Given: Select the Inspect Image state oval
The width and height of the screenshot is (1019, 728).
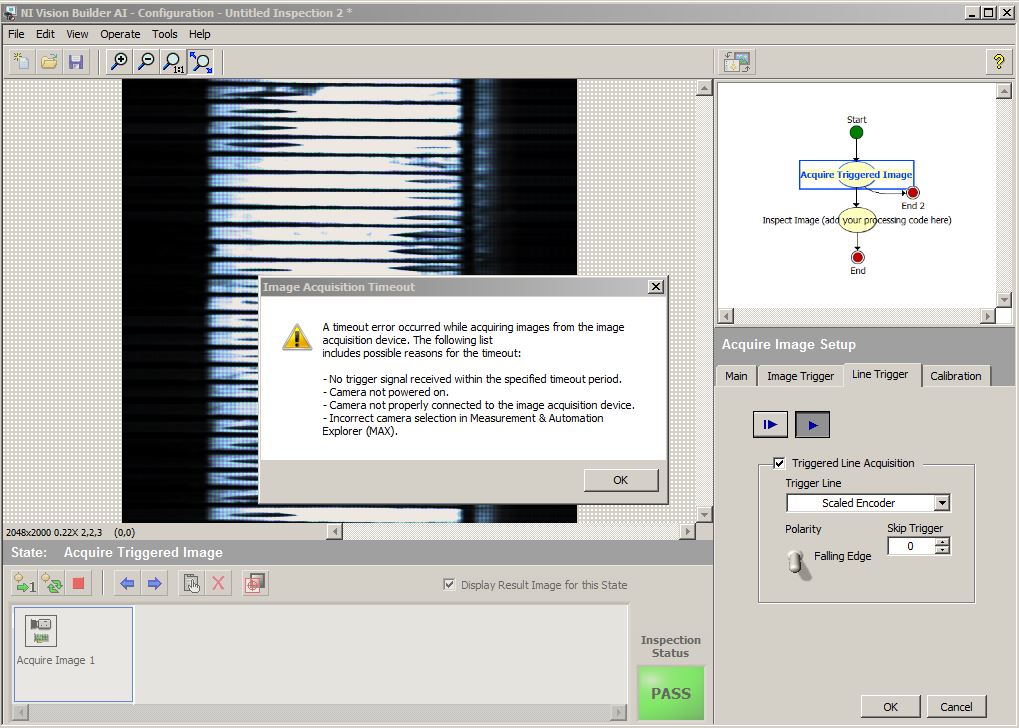Looking at the screenshot, I should coord(857,220).
